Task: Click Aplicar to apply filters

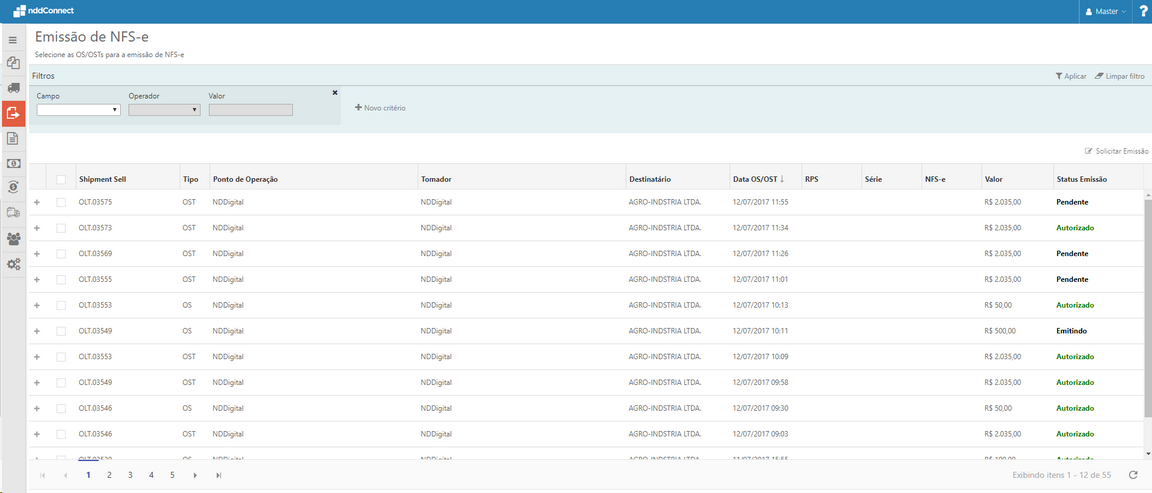Action: (1071, 76)
